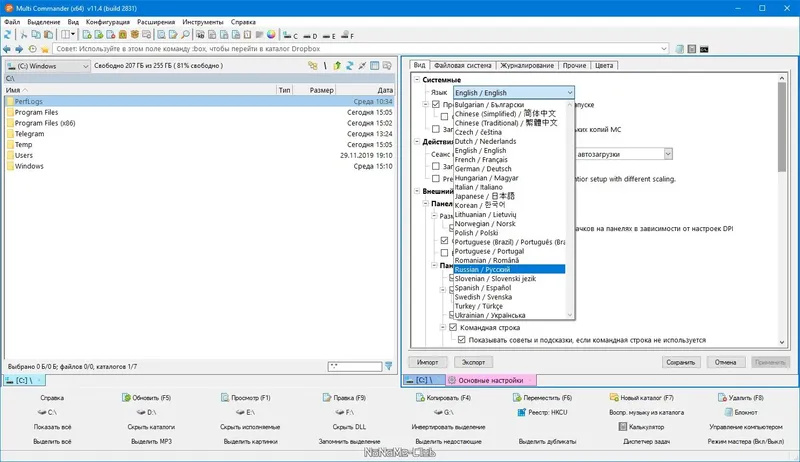800x462 pixels.
Task: Select the Основные настройки bottom tab
Action: click(491, 380)
